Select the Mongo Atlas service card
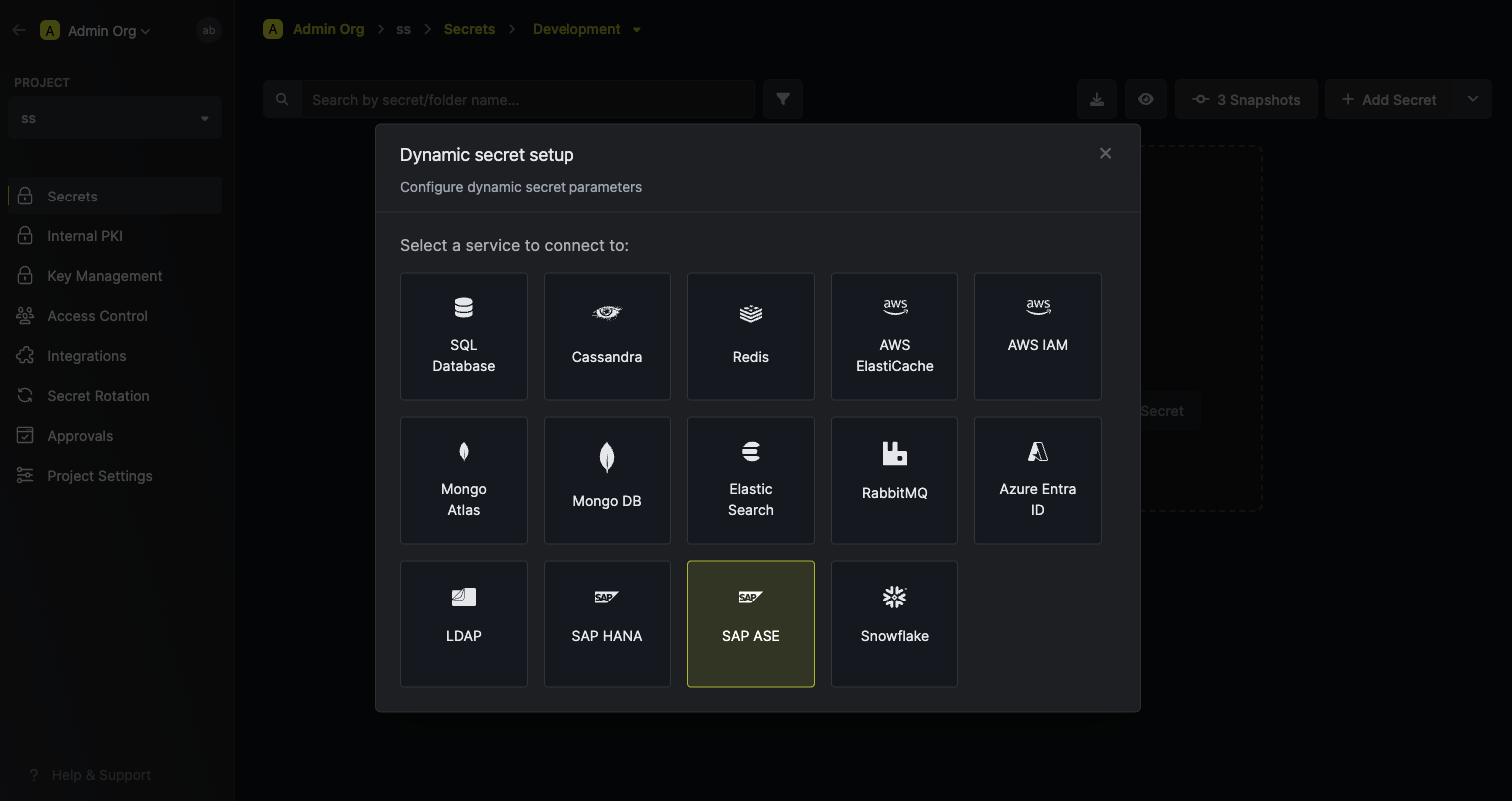This screenshot has width=1512, height=801. (x=464, y=480)
